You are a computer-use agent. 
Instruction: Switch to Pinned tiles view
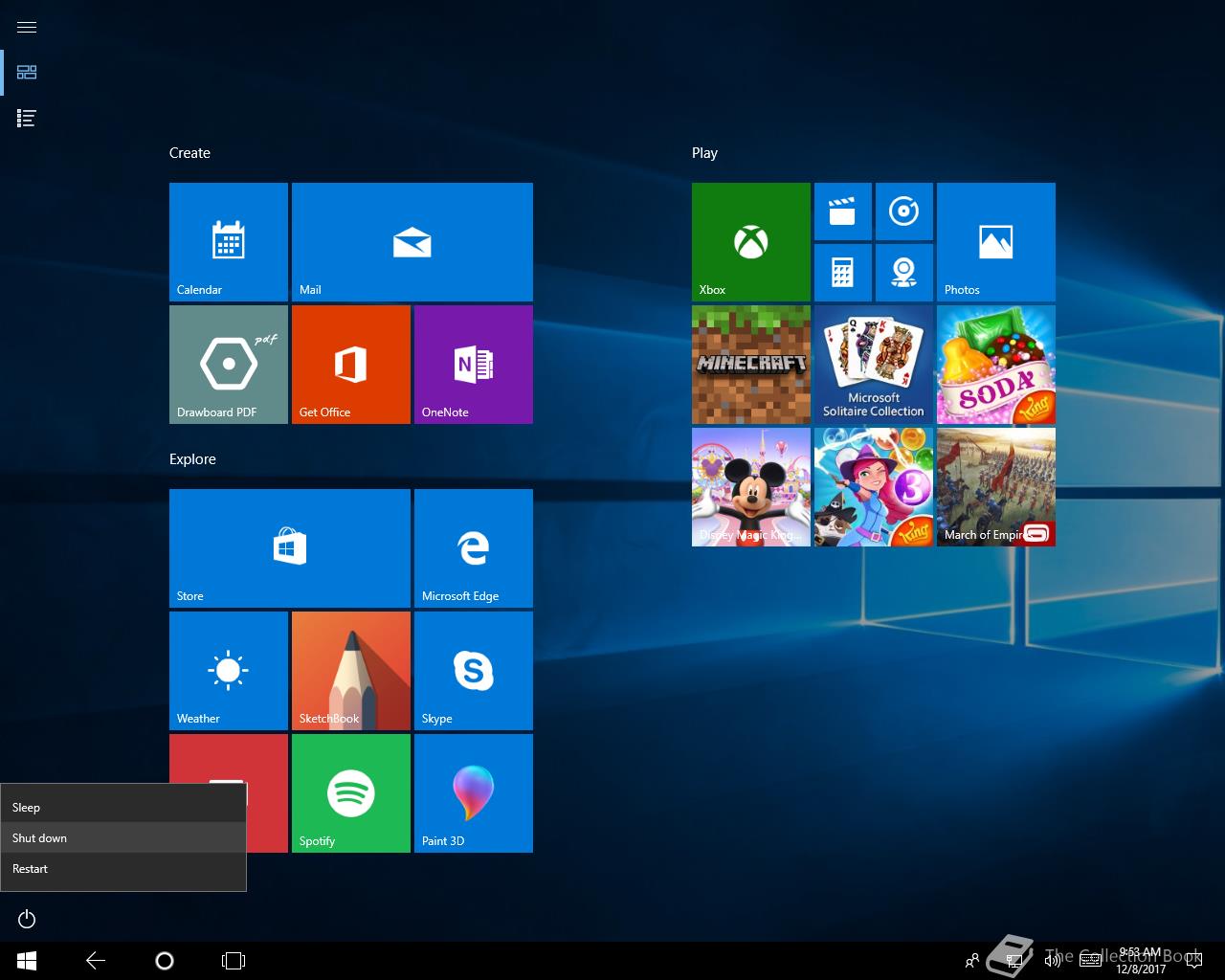pyautogui.click(x=27, y=73)
